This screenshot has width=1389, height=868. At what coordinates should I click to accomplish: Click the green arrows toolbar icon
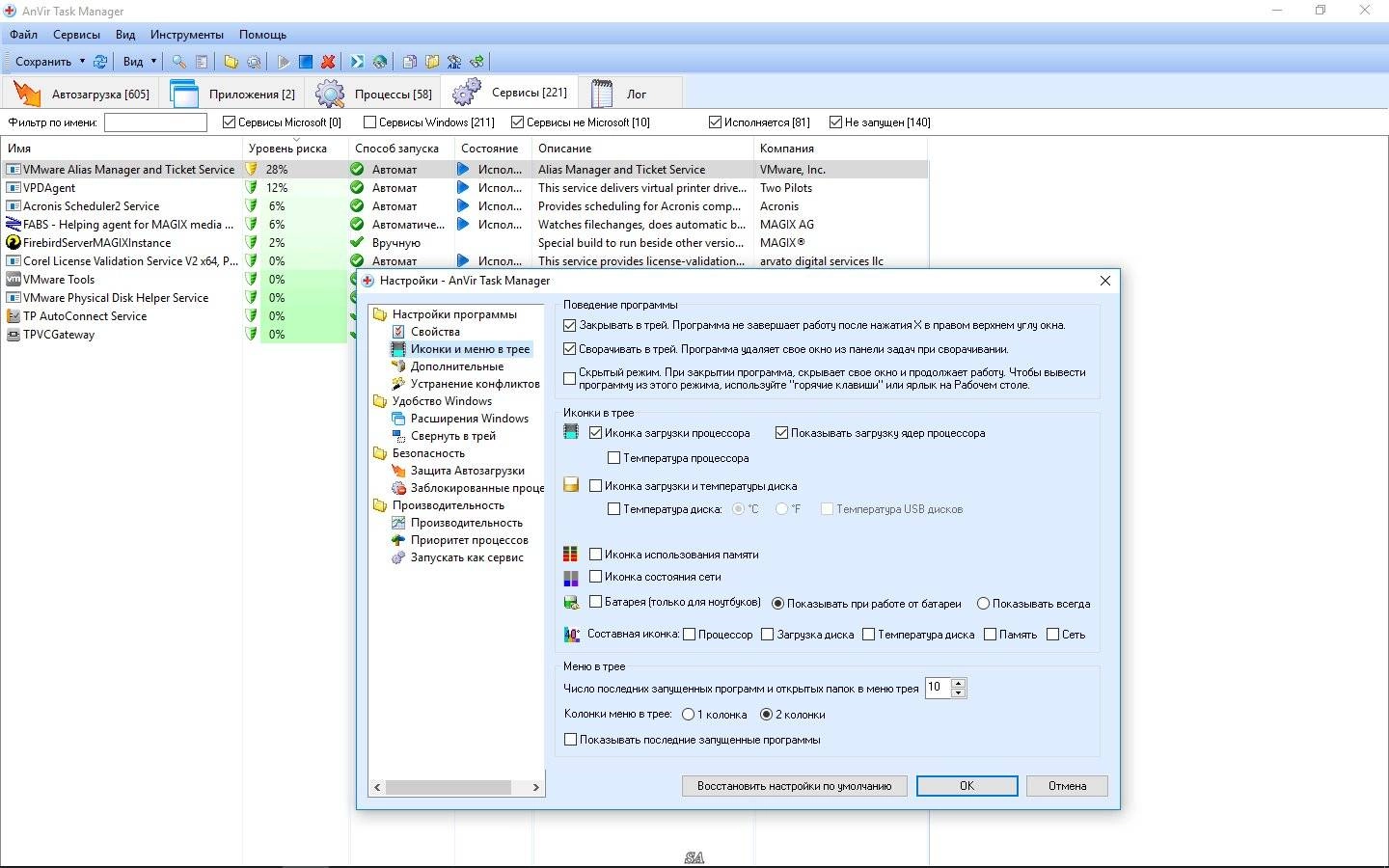tap(477, 61)
